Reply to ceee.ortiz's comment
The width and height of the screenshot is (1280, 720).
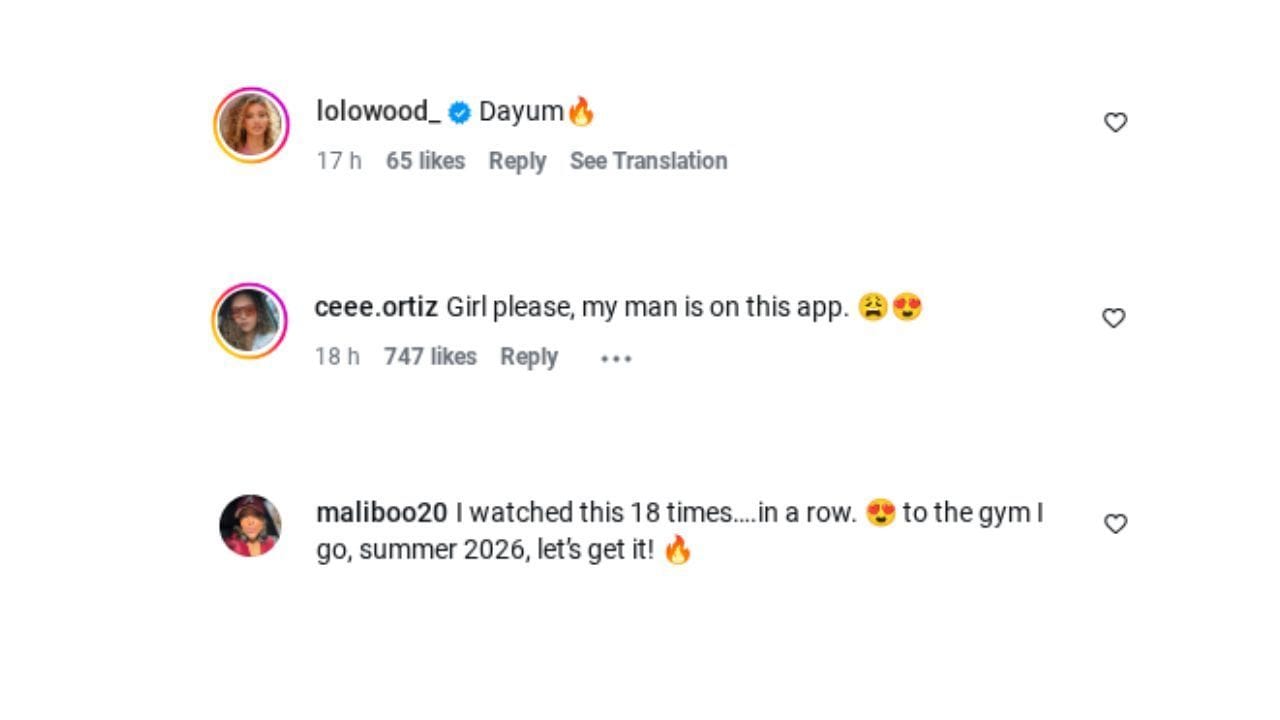click(529, 356)
